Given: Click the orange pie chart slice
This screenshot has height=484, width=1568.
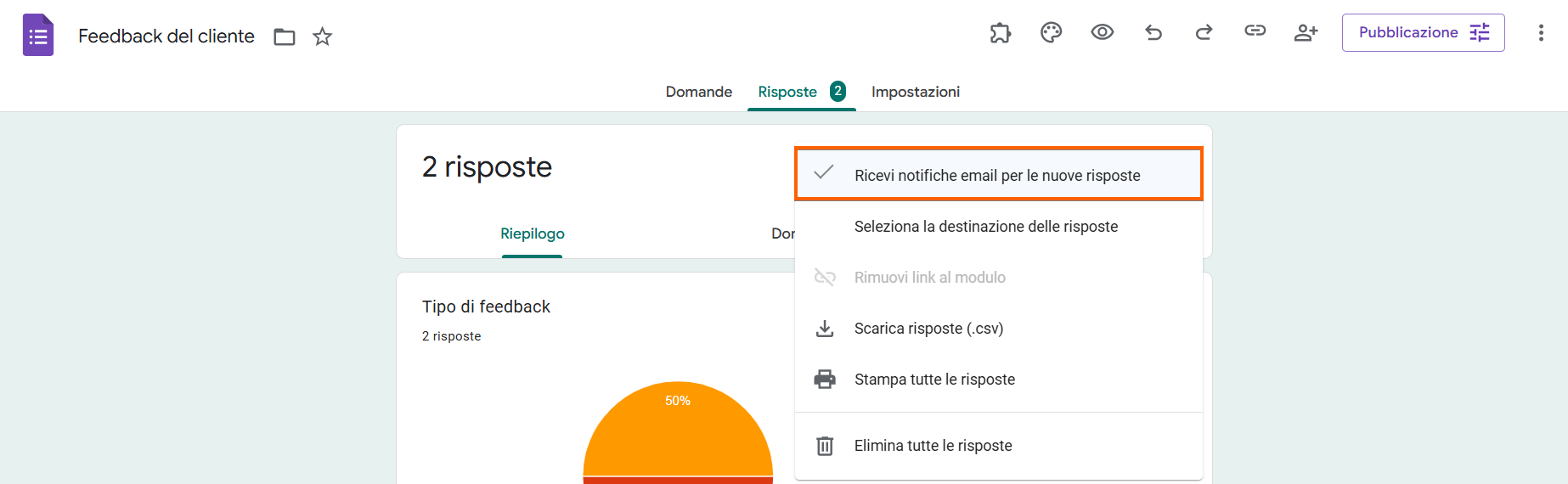Looking at the screenshot, I should click(678, 433).
